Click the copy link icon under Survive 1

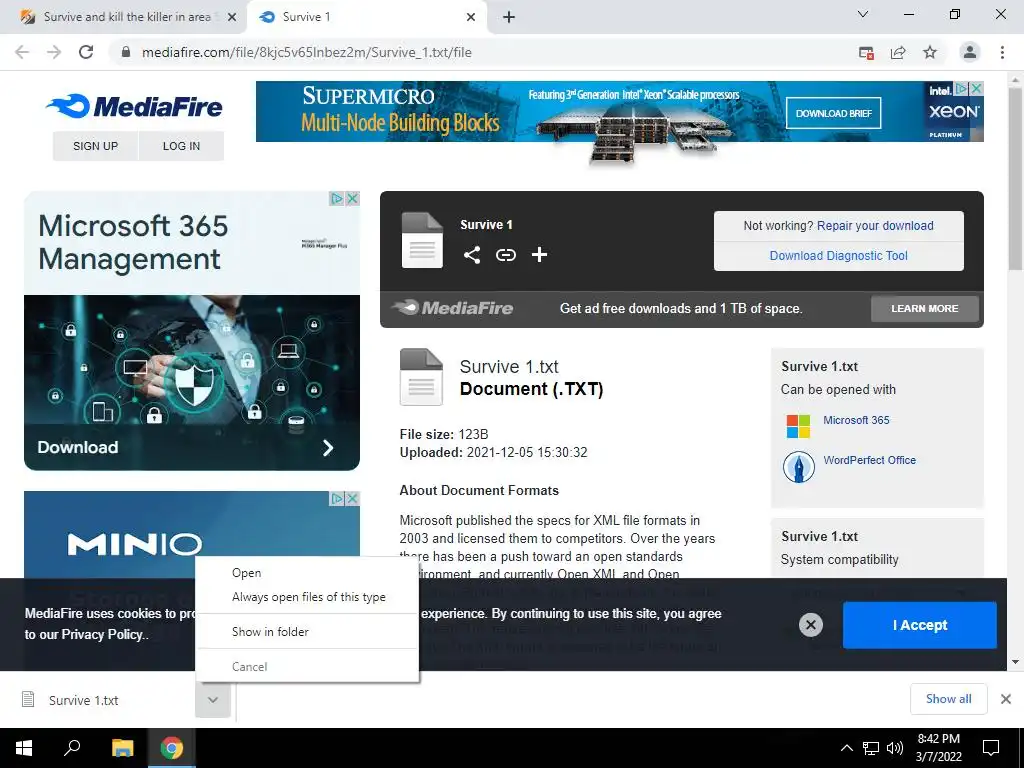[505, 255]
